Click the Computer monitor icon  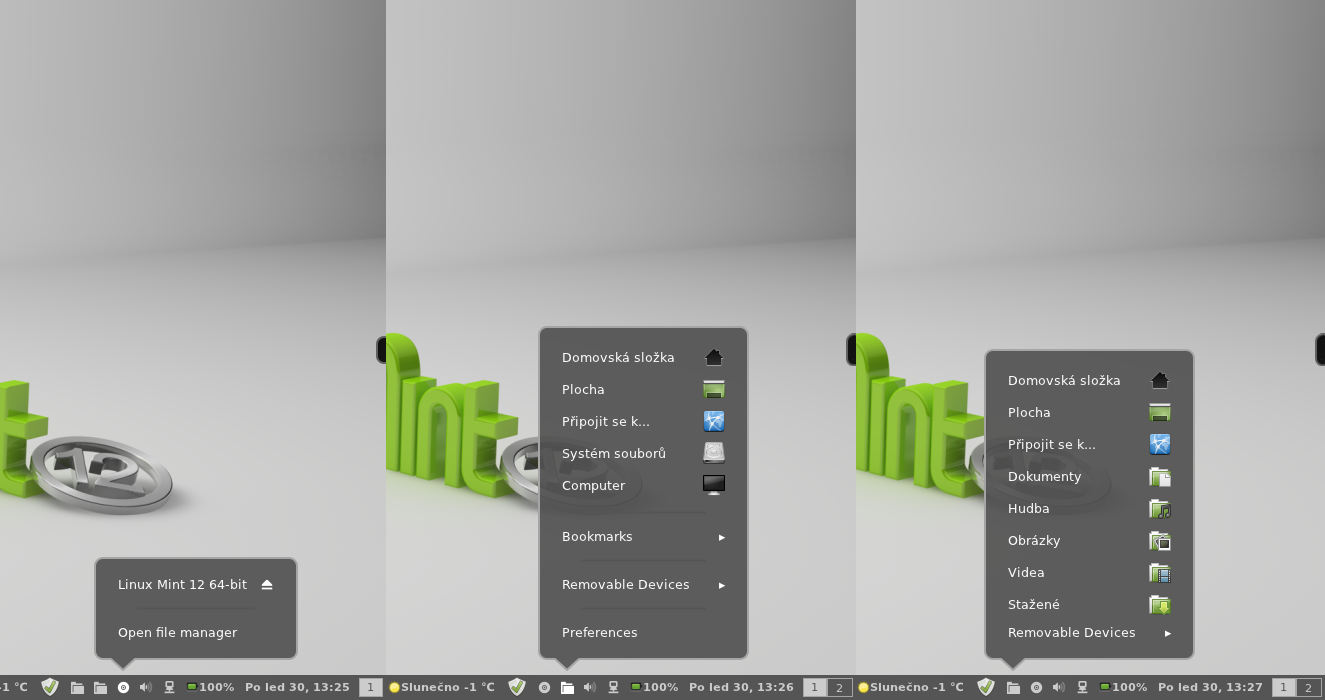[x=713, y=485]
